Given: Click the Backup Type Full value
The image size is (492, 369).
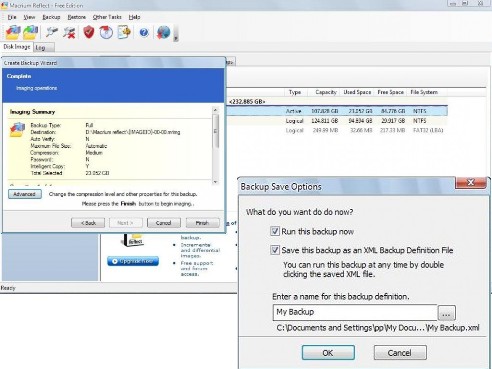Looking at the screenshot, I should coord(89,125).
